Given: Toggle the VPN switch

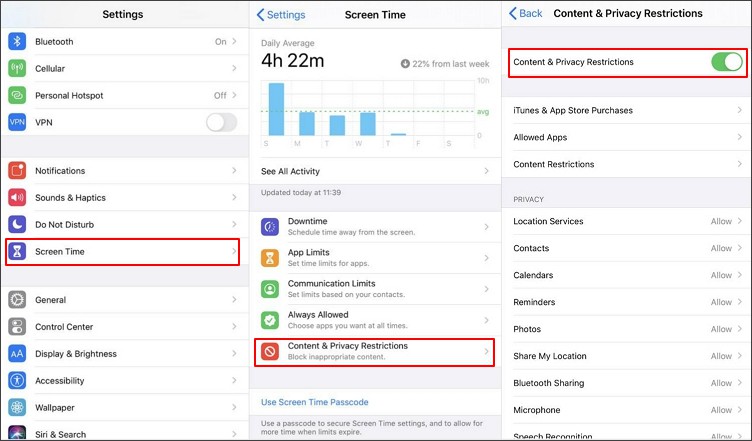Looking at the screenshot, I should 221,122.
